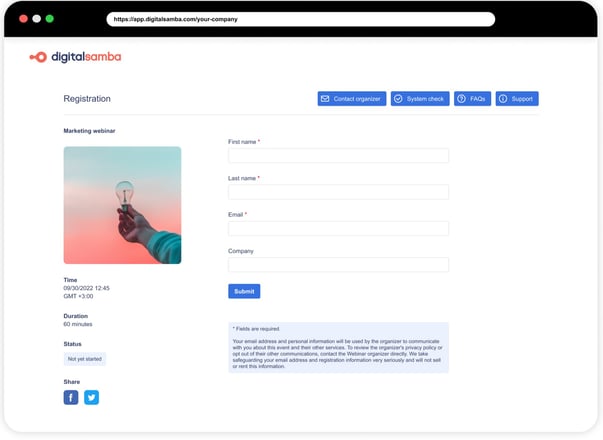
Task: Focus the Last name input field
Action: (338, 192)
